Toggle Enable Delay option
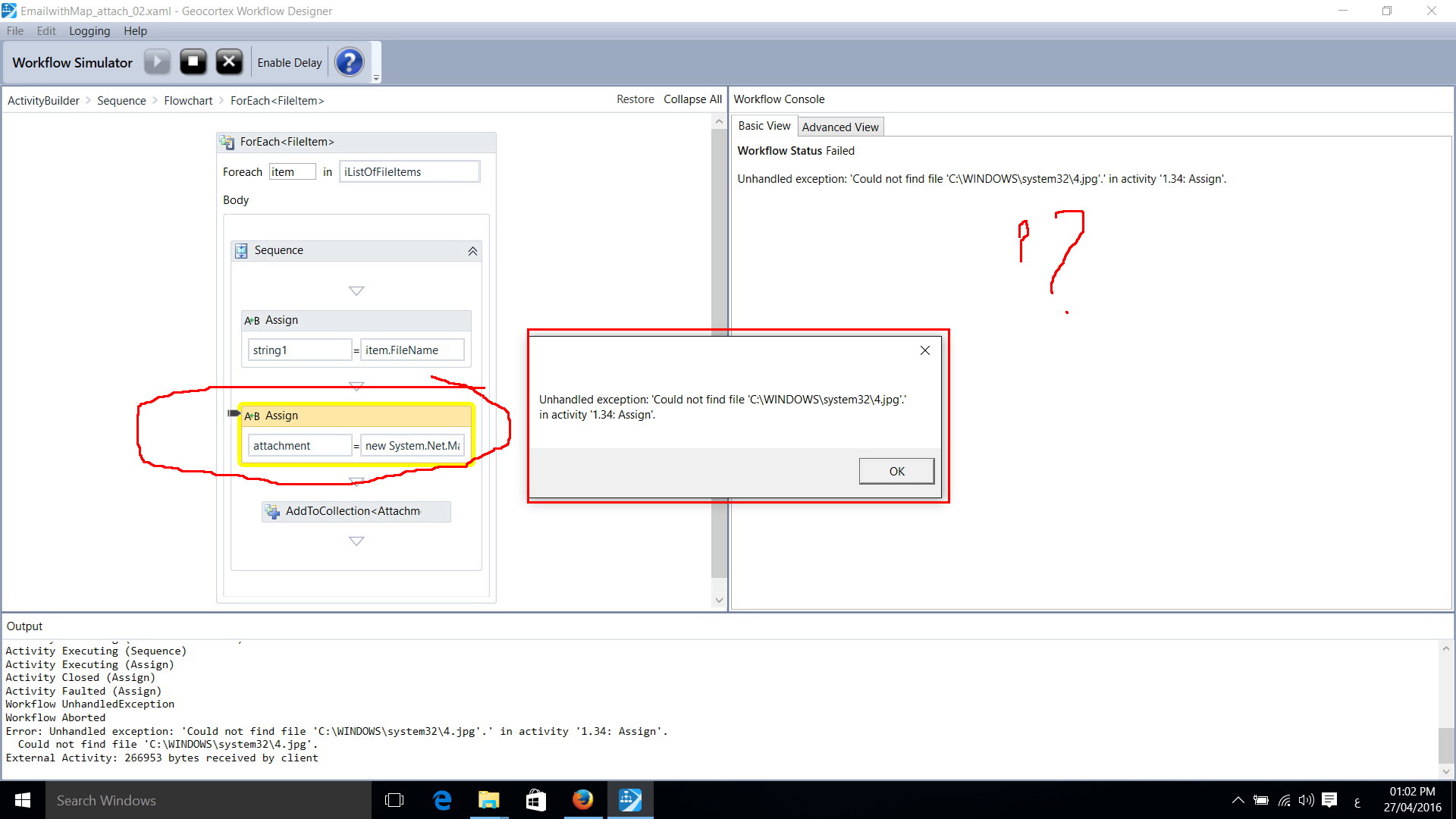 (290, 63)
